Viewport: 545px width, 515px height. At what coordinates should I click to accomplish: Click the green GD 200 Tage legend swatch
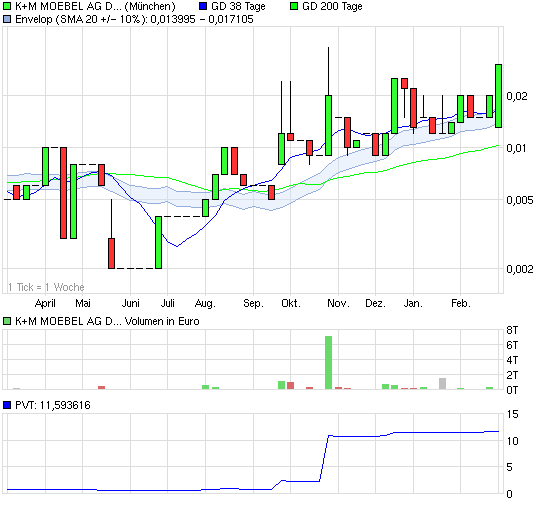pos(294,6)
